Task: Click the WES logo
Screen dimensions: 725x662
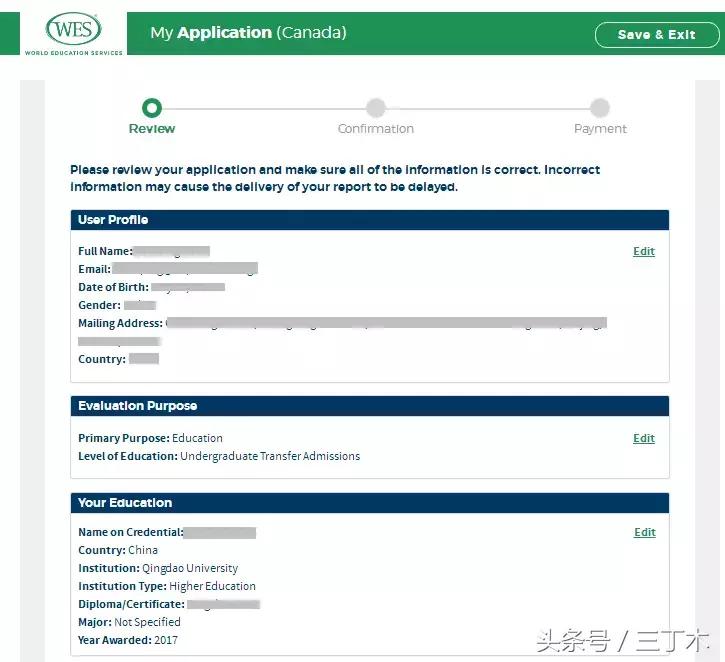Action: point(74,33)
